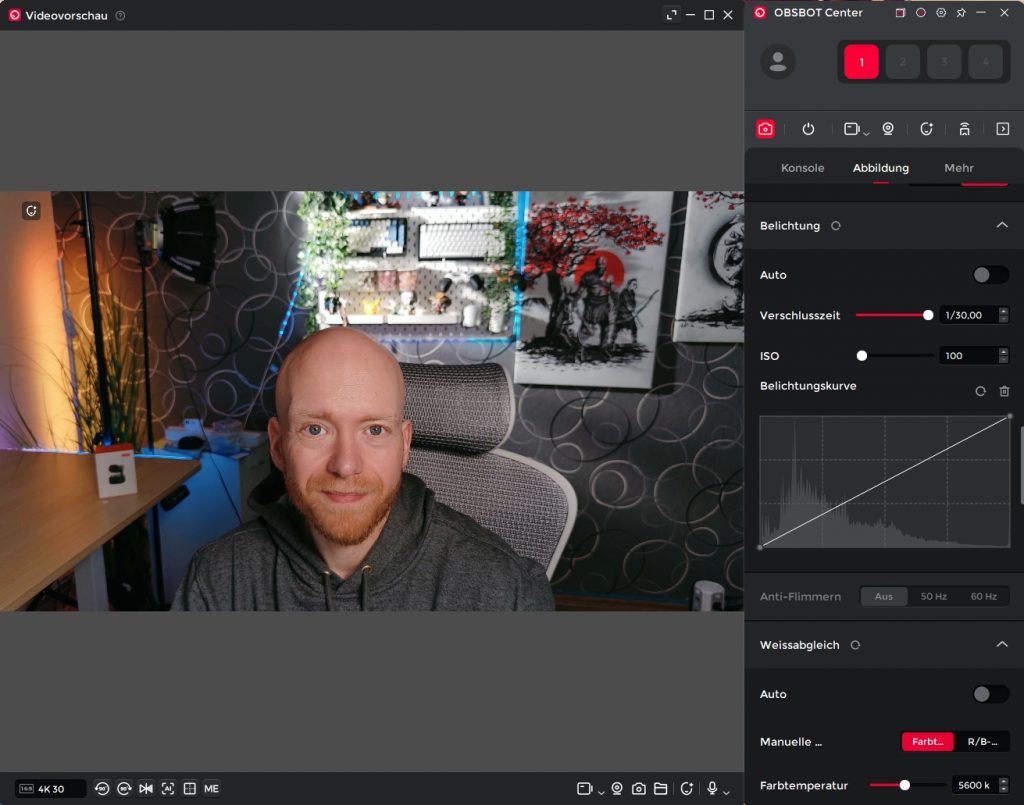
Task: Click the virtual camera icon in OBSBOT Center toolbar
Action: pos(851,129)
